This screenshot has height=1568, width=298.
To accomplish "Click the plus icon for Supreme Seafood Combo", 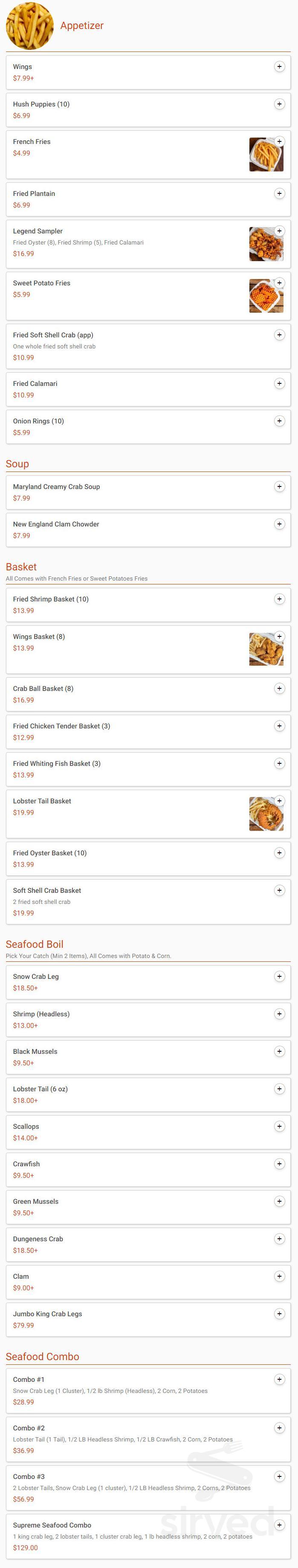I will point(279,1525).
